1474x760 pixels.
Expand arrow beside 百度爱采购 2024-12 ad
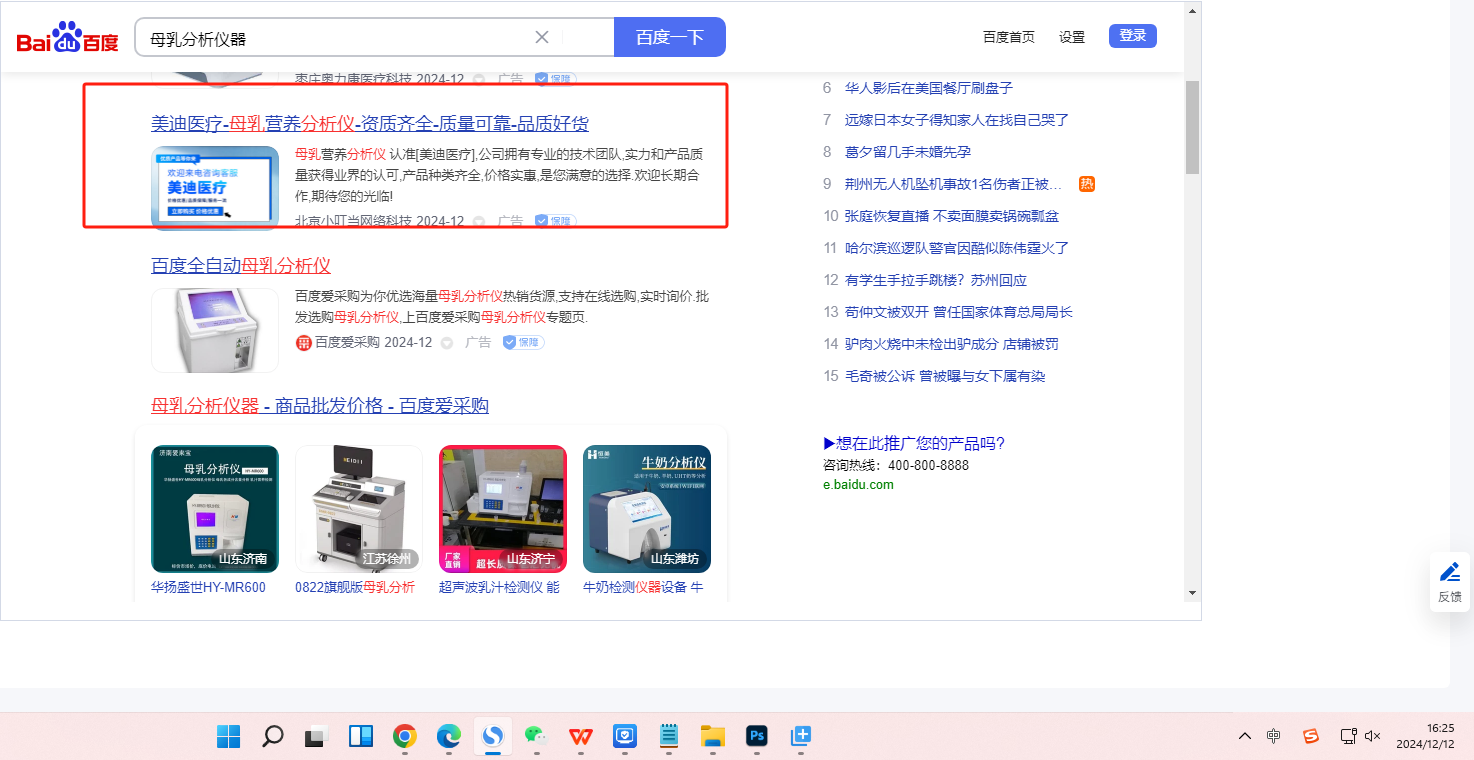447,343
